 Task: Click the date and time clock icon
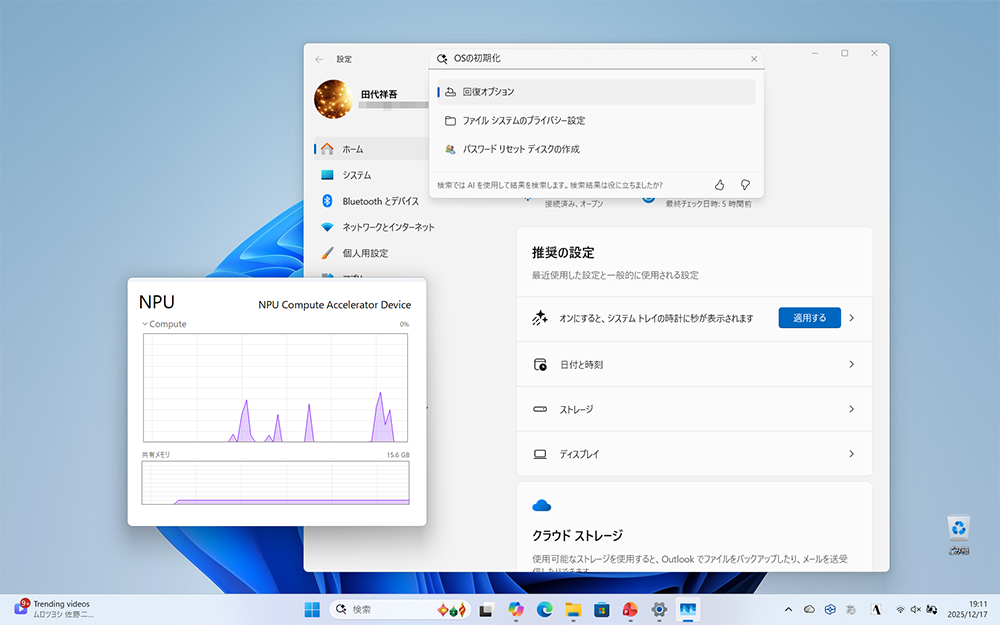pos(540,365)
